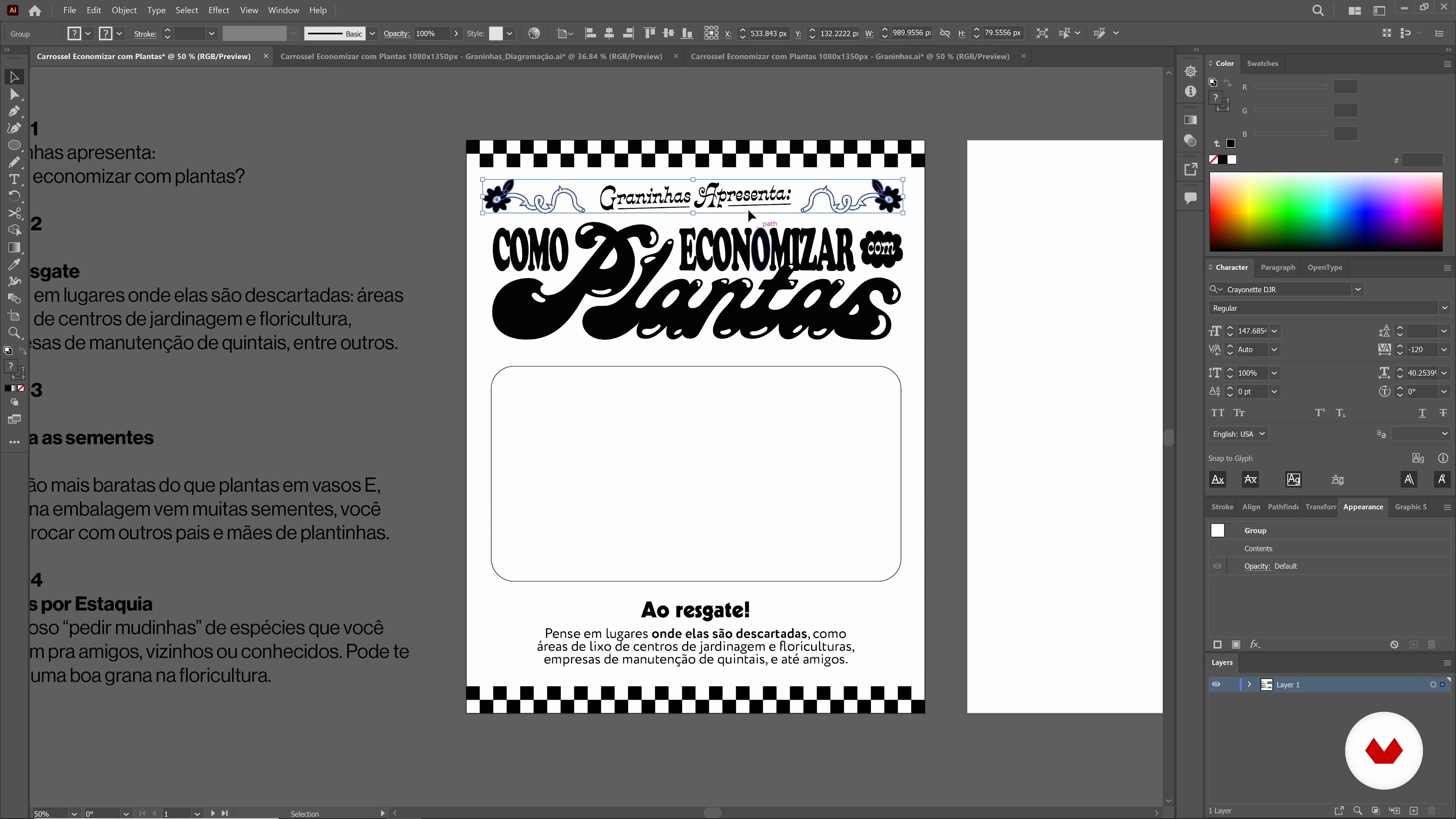Click the hex color input field

(x=1422, y=160)
